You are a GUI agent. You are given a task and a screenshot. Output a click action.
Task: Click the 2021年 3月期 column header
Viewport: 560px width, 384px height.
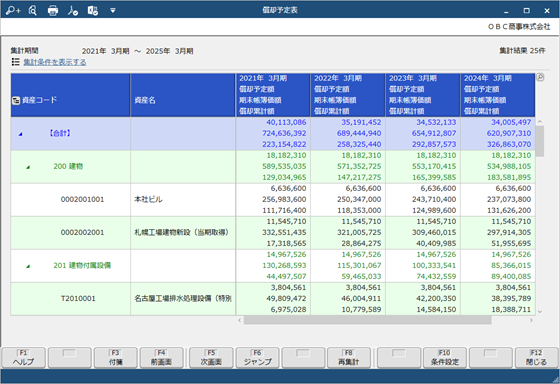click(273, 95)
